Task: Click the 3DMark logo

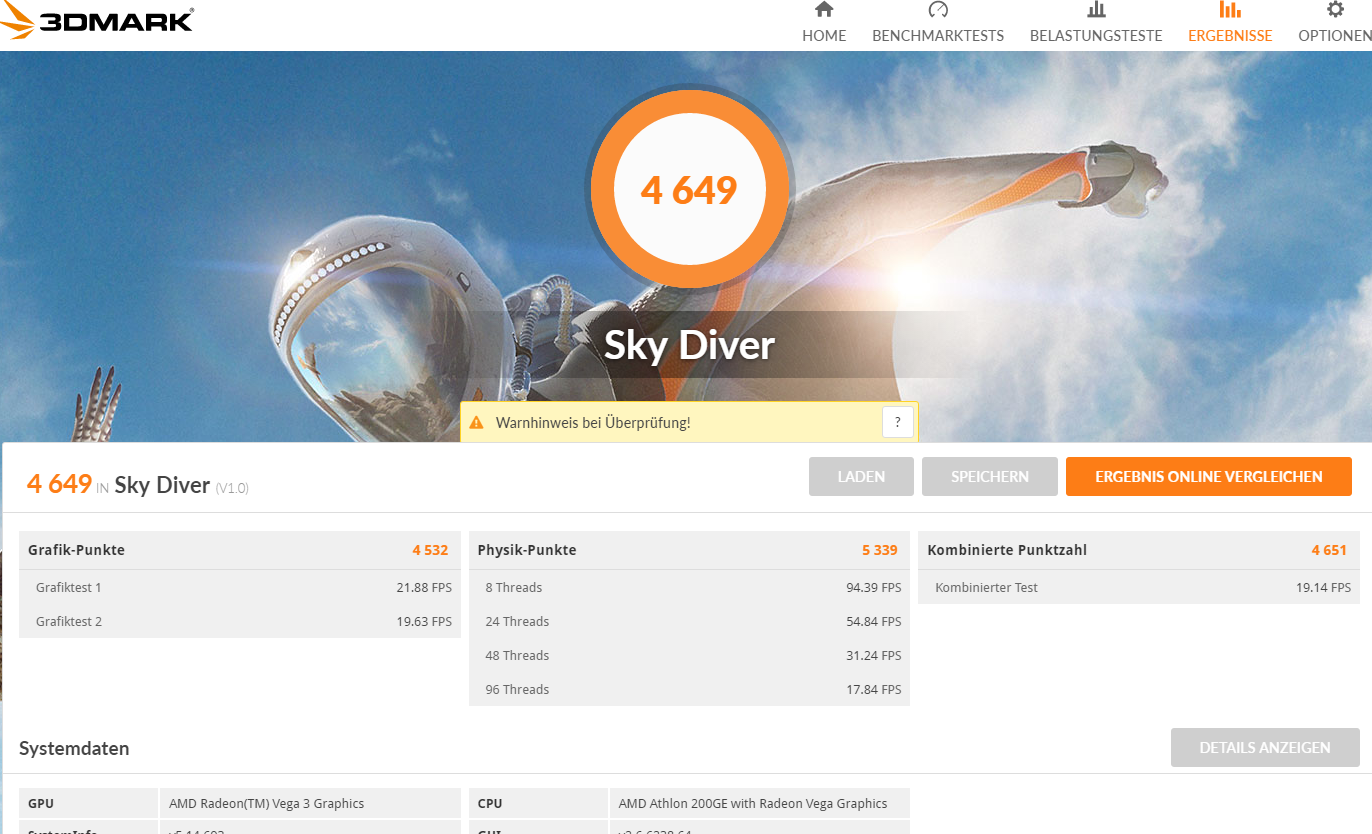Action: tap(97, 20)
